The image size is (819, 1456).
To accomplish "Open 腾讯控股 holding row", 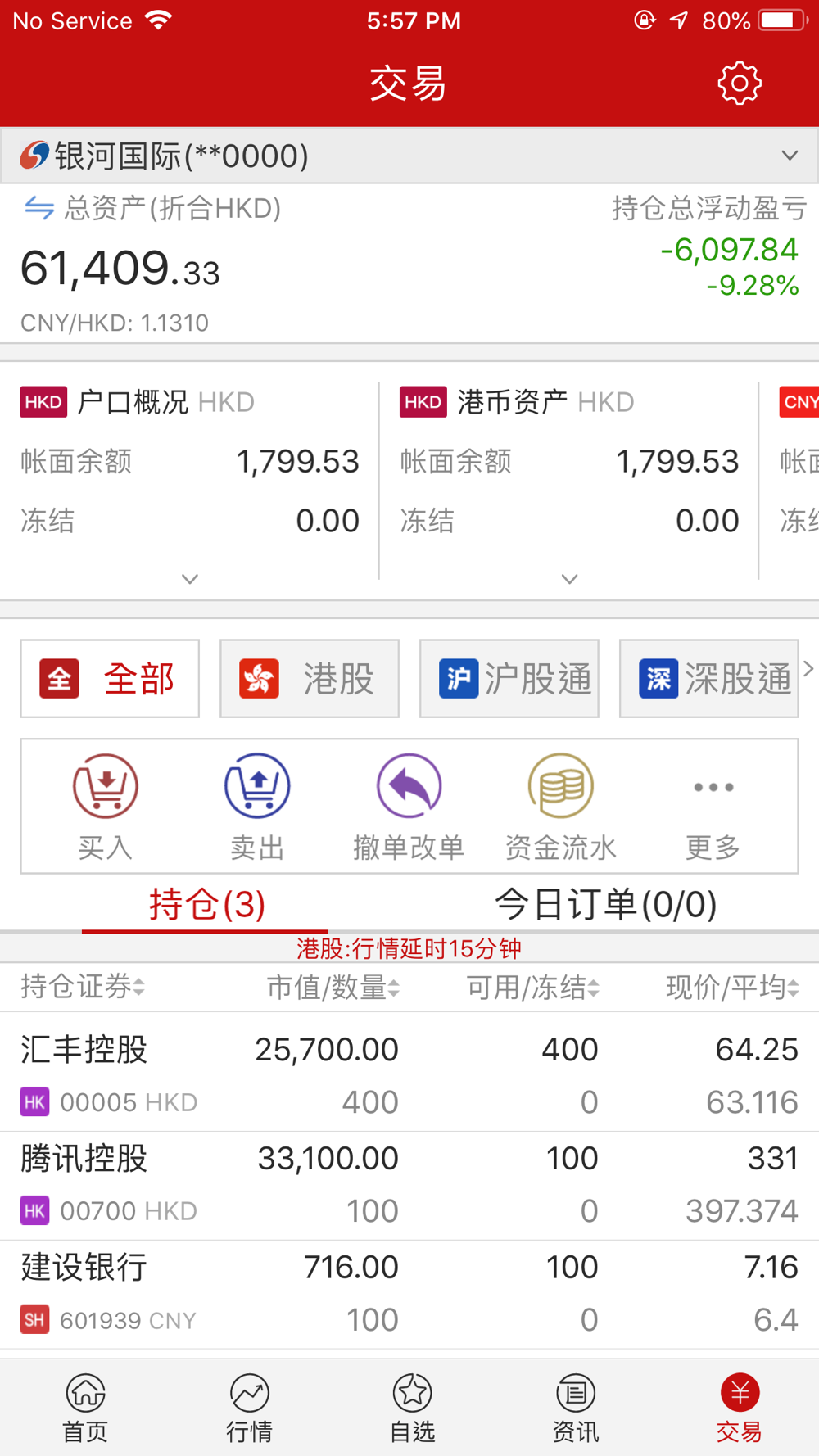I will [x=409, y=1185].
